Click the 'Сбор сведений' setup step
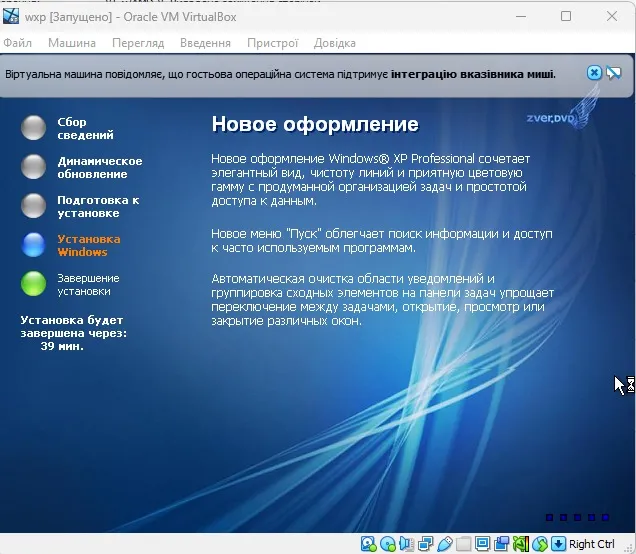Viewport: 636px width, 554px height. (x=85, y=128)
